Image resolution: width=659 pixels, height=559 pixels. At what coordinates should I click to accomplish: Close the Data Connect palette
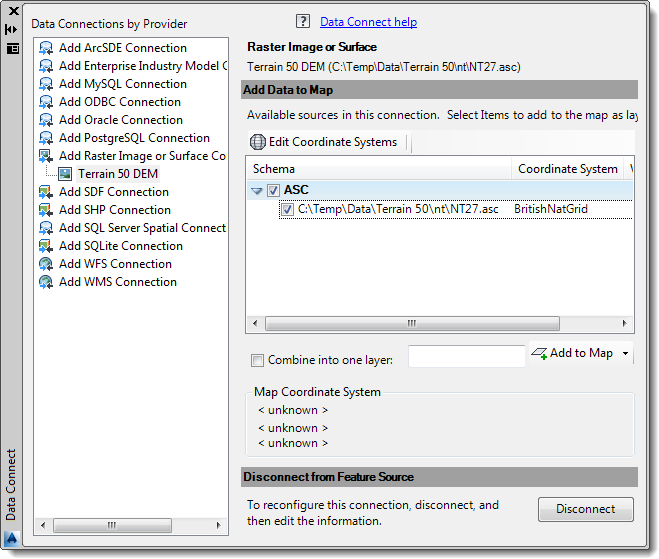pyautogui.click(x=13, y=11)
